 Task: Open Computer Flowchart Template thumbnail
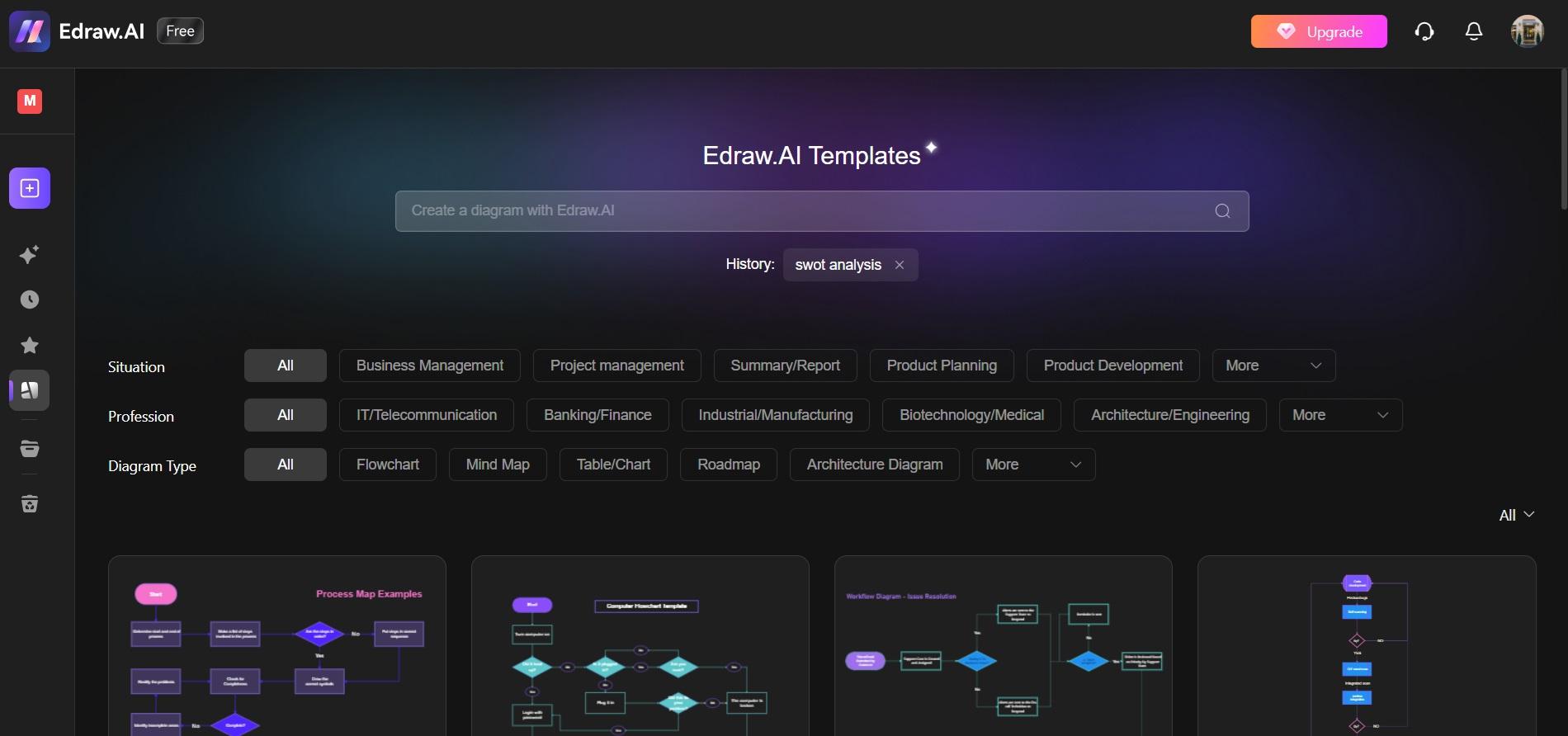(x=640, y=646)
